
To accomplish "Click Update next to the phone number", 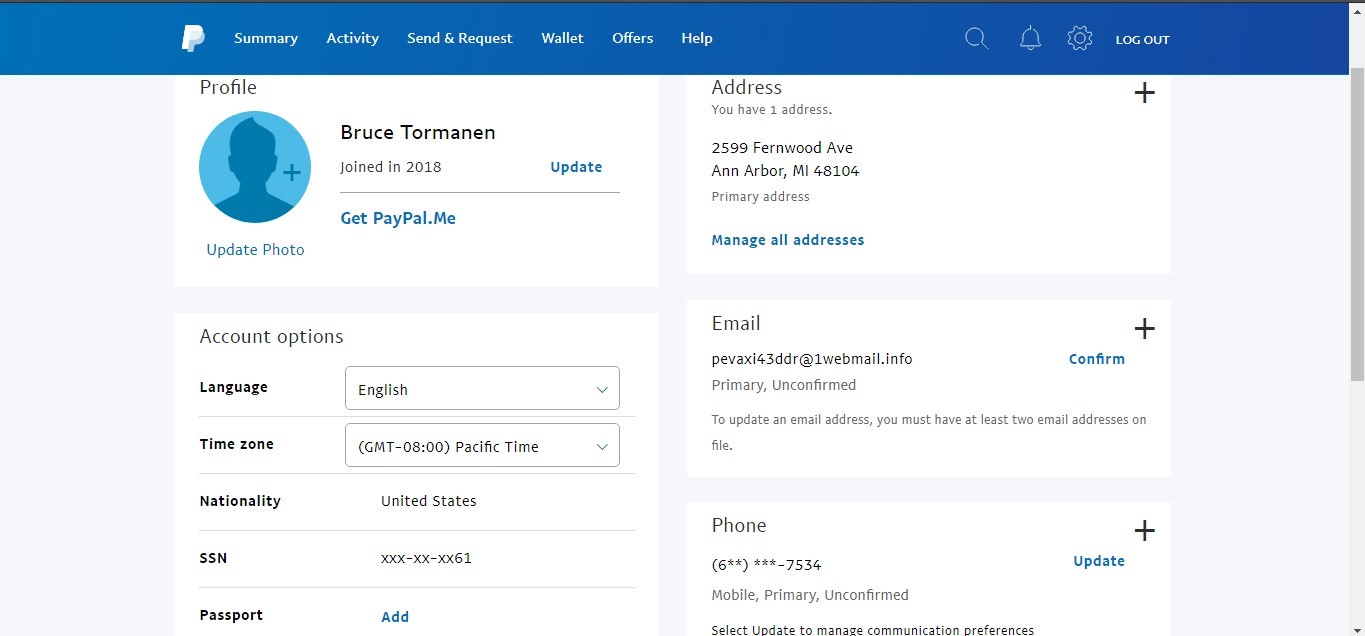I will point(1098,561).
